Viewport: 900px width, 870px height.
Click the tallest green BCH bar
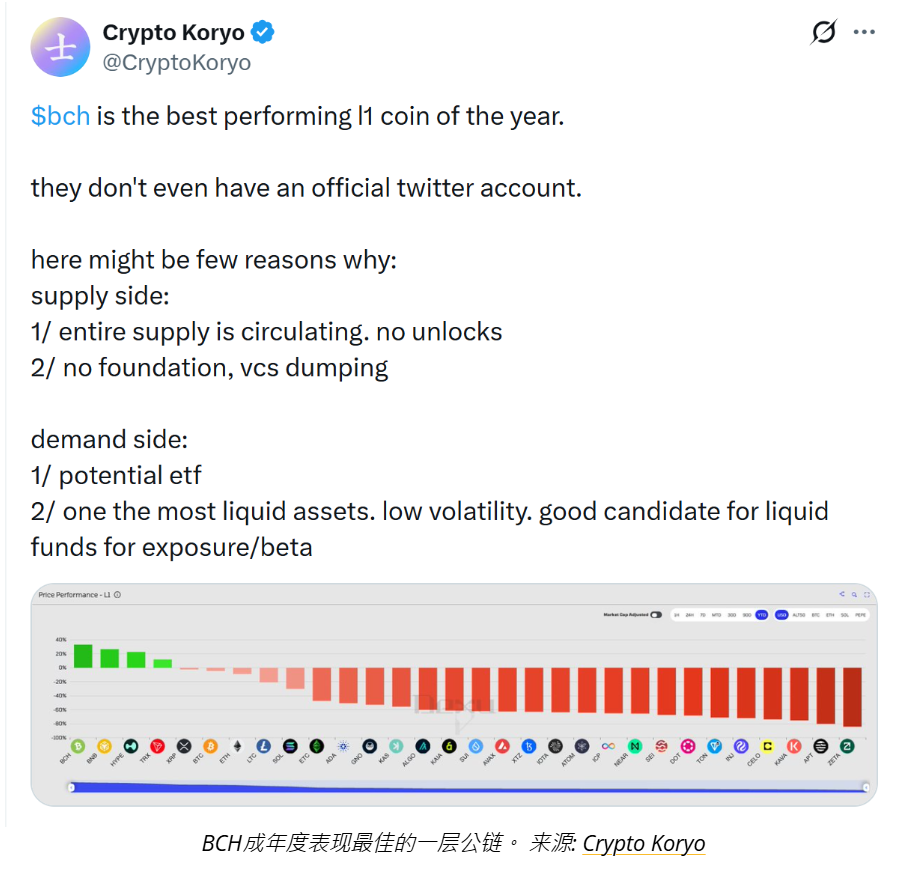[83, 656]
